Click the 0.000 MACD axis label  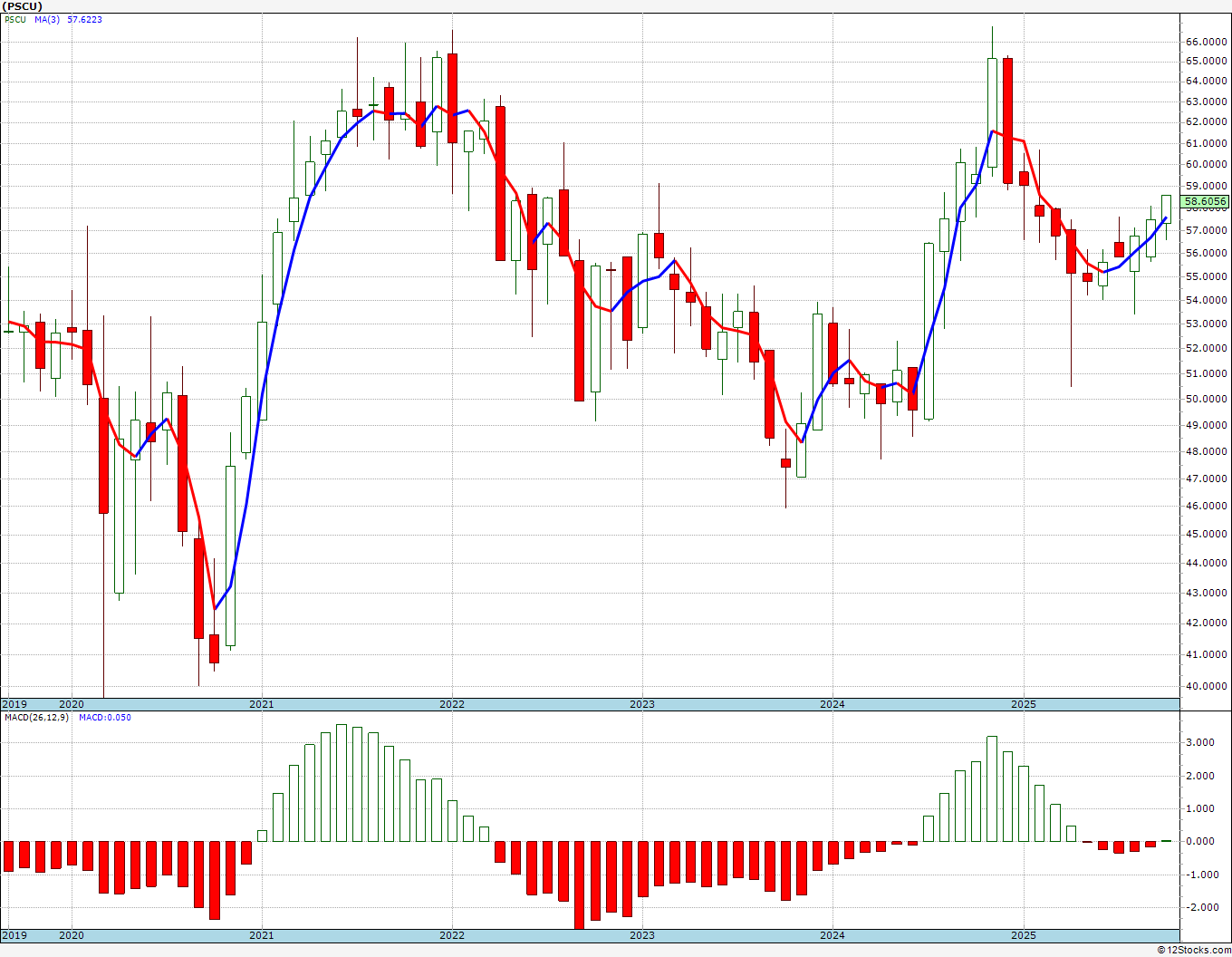point(1201,841)
